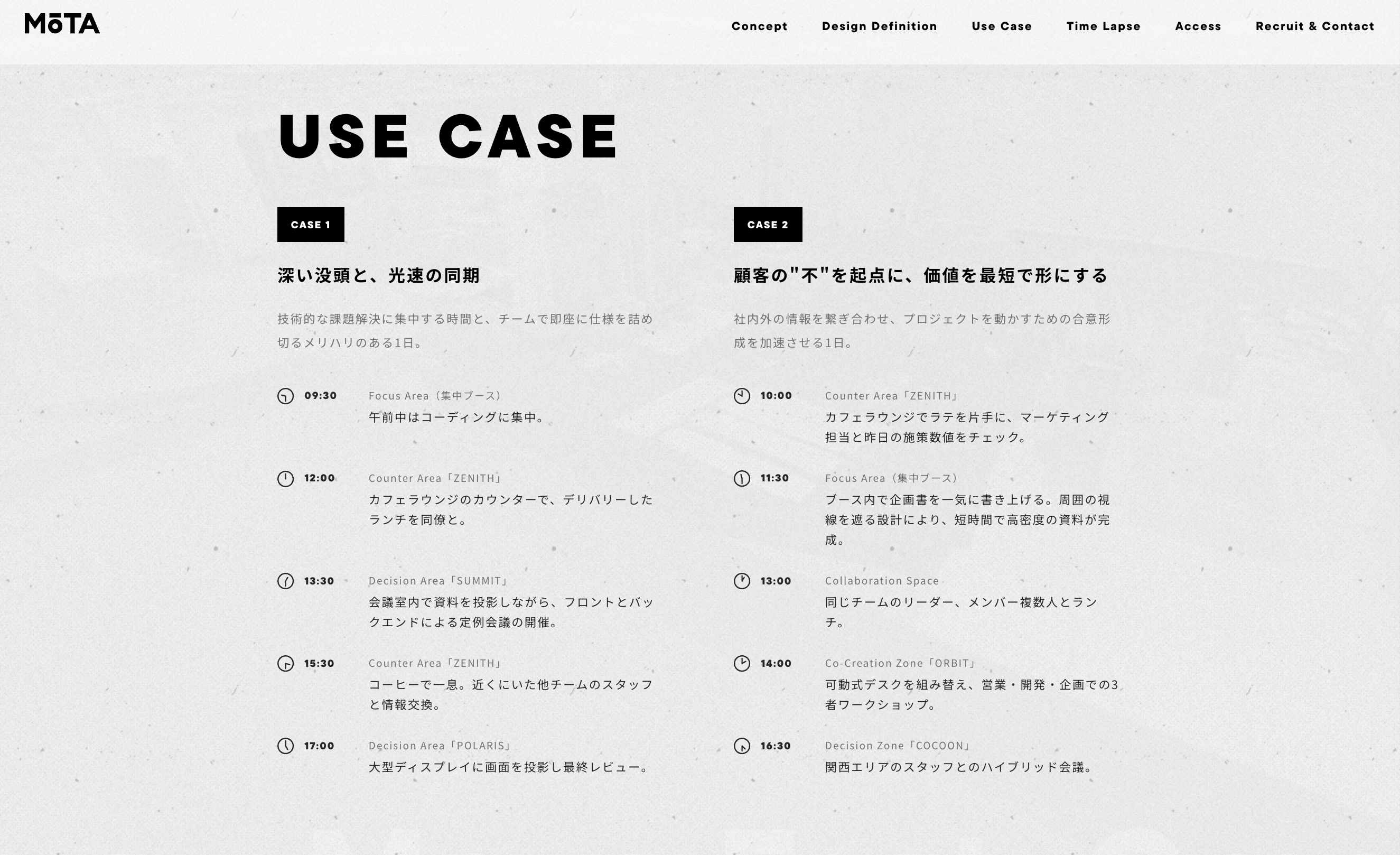Open Time Lapse nav item
This screenshot has width=1400, height=855.
pyautogui.click(x=1103, y=26)
